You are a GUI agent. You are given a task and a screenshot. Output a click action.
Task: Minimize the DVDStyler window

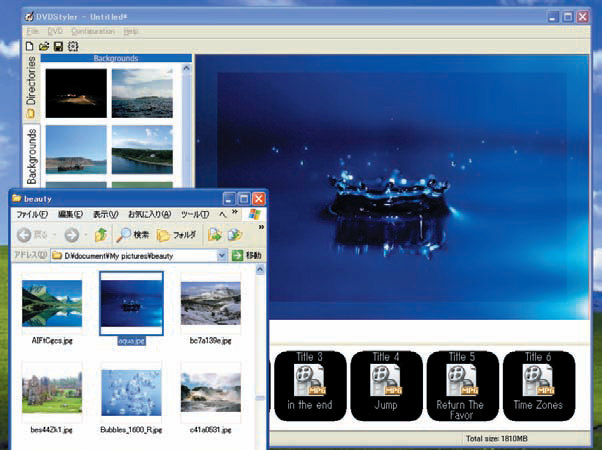point(552,17)
